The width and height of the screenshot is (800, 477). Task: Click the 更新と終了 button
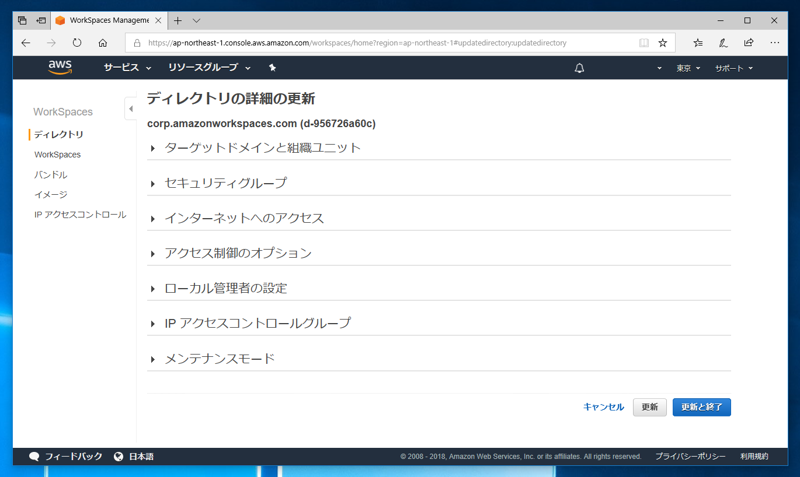702,407
